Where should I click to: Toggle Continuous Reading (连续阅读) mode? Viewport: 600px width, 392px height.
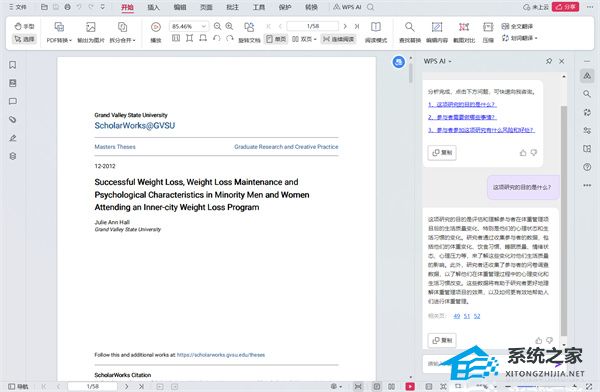click(338, 39)
